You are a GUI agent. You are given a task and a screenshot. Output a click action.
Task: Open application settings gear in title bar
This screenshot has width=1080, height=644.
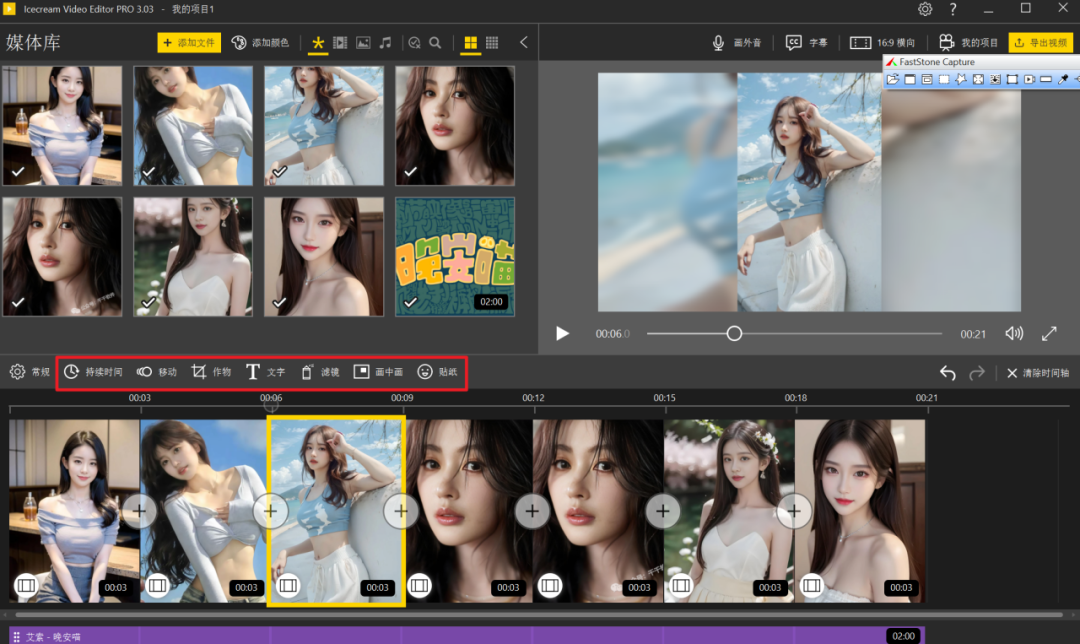click(925, 9)
